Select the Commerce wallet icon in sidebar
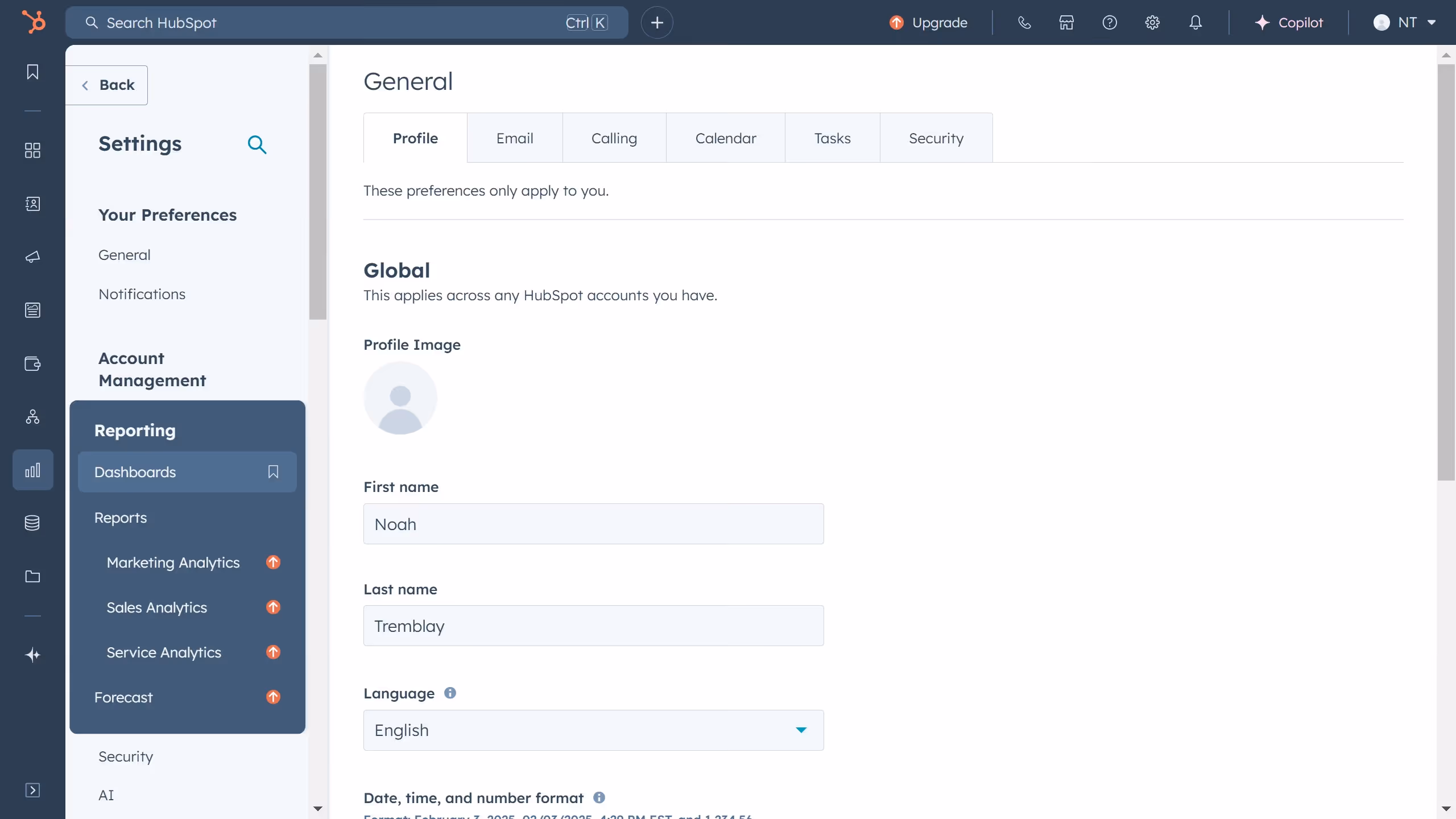Screen dimensions: 1456x819 point(32,364)
